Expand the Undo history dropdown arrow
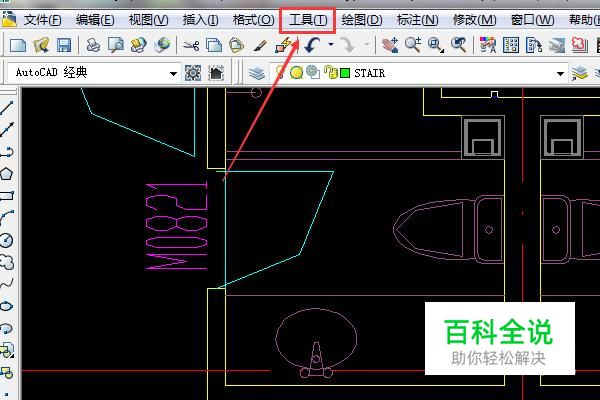 [331, 45]
